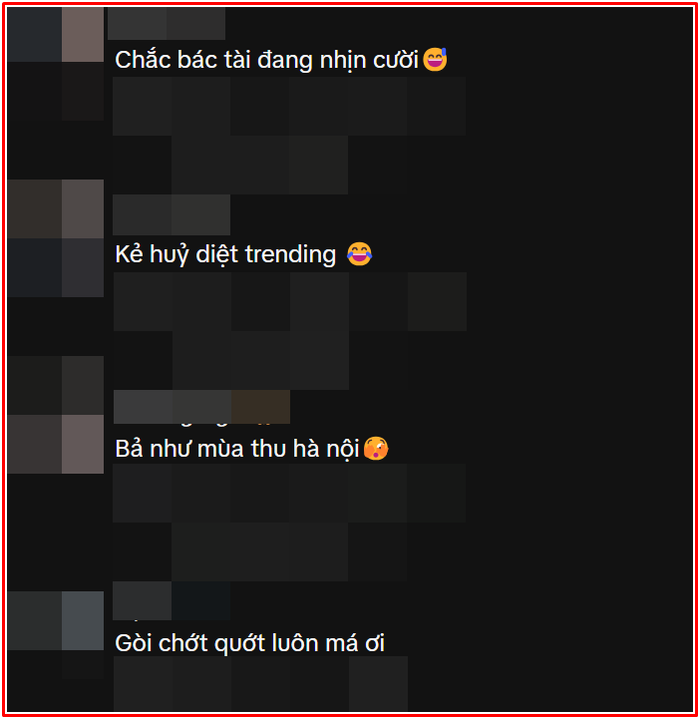The image size is (700, 719).
Task: Open avatar beside "Gòi chớt quớt luôn má ơi"
Action: tap(55, 620)
